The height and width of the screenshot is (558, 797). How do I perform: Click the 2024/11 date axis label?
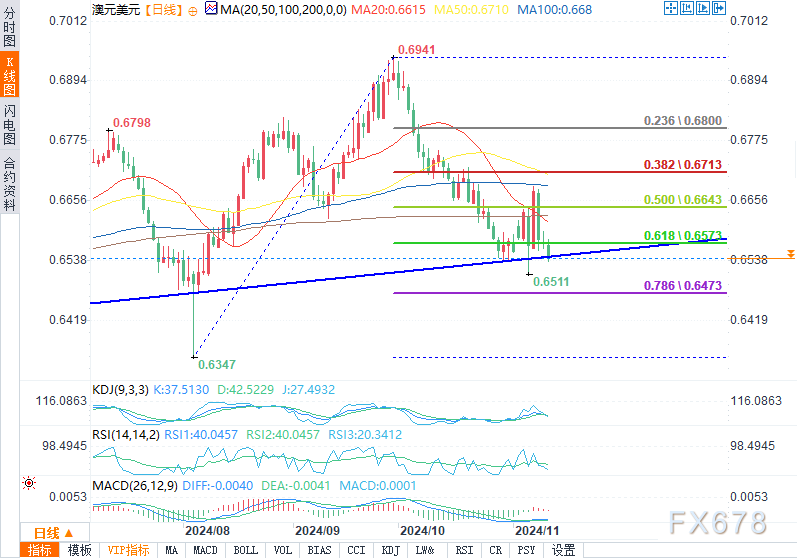click(537, 531)
